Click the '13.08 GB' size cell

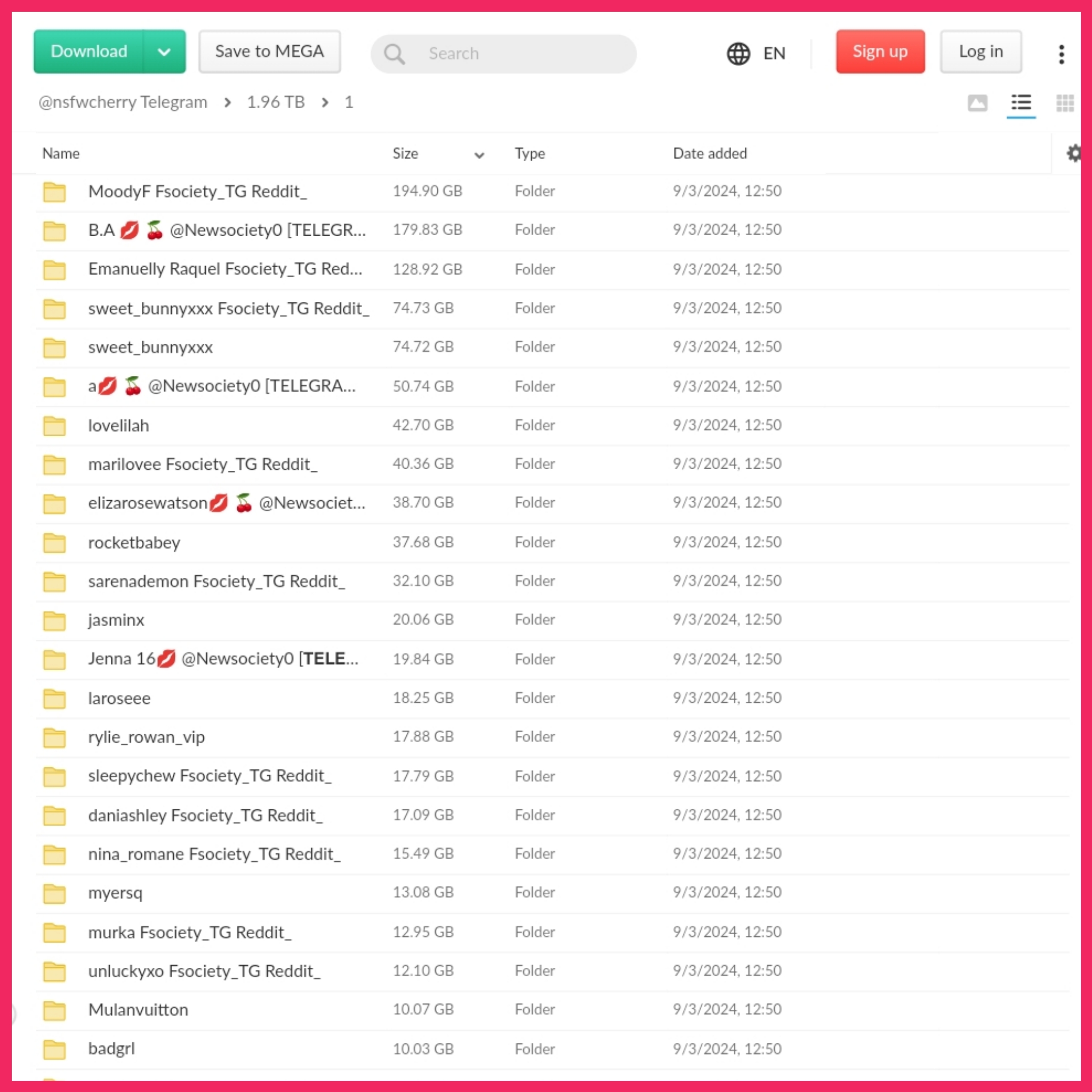pos(423,893)
